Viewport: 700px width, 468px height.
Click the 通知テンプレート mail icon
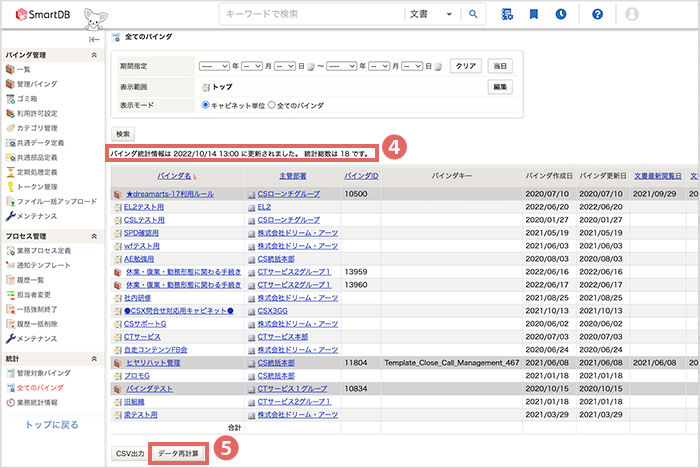(x=10, y=265)
